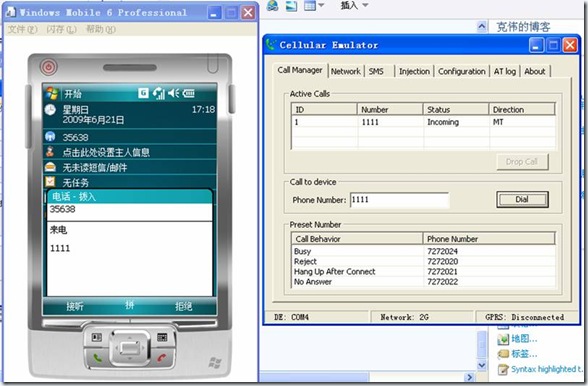Click the center d-pad button on device
This screenshot has height=386, width=588.
(130, 348)
